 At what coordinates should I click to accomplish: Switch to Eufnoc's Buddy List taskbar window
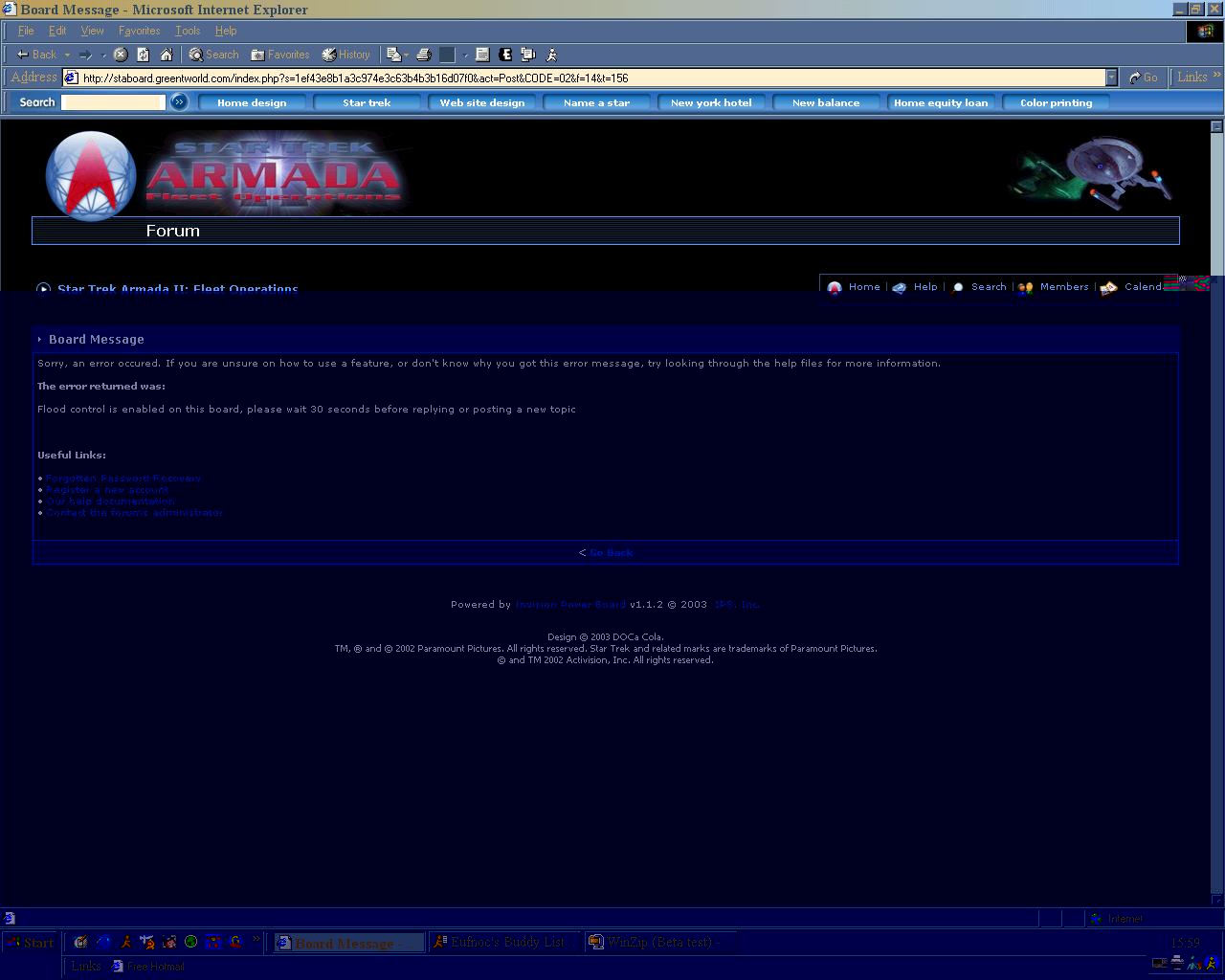(504, 943)
